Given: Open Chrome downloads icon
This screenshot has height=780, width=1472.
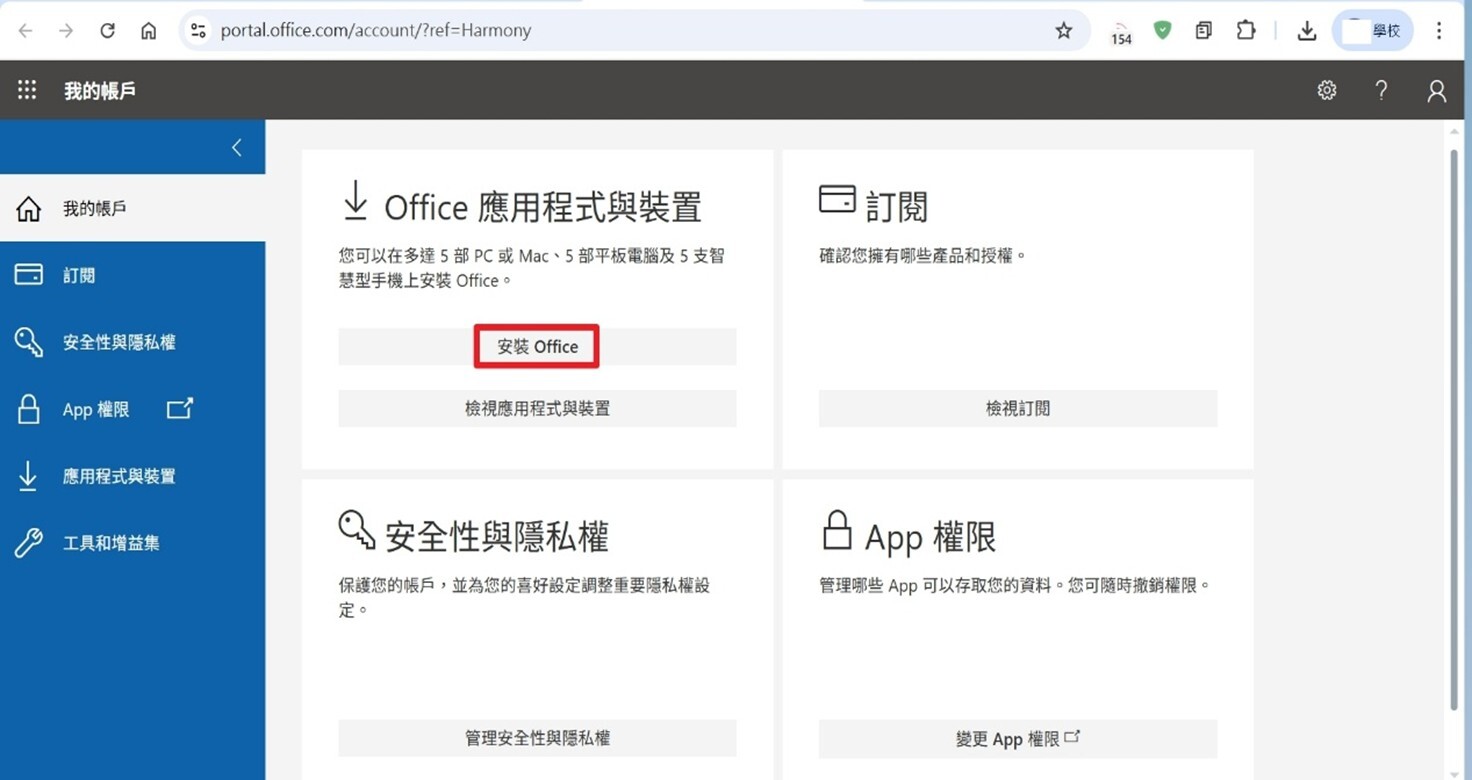Looking at the screenshot, I should [1306, 31].
